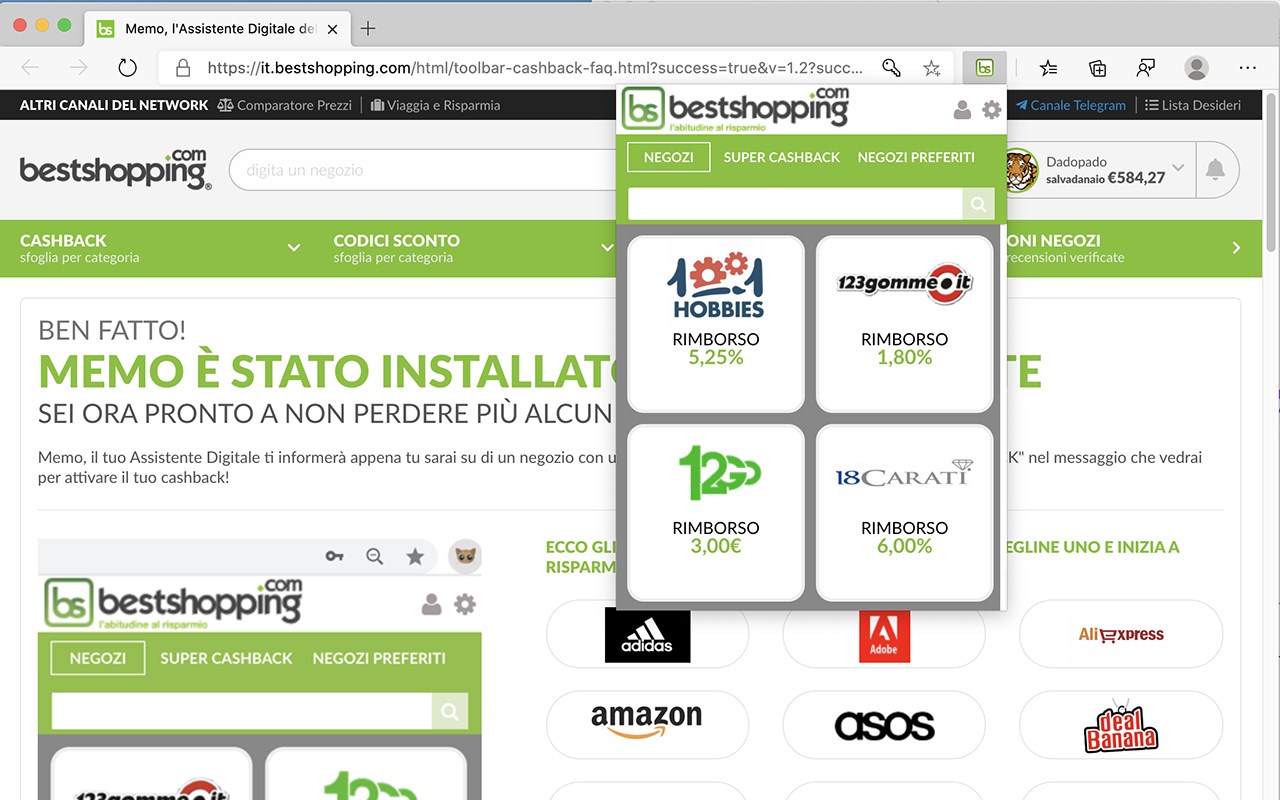Open the browser profile avatar
Image resolution: width=1280 pixels, height=800 pixels.
(1196, 68)
